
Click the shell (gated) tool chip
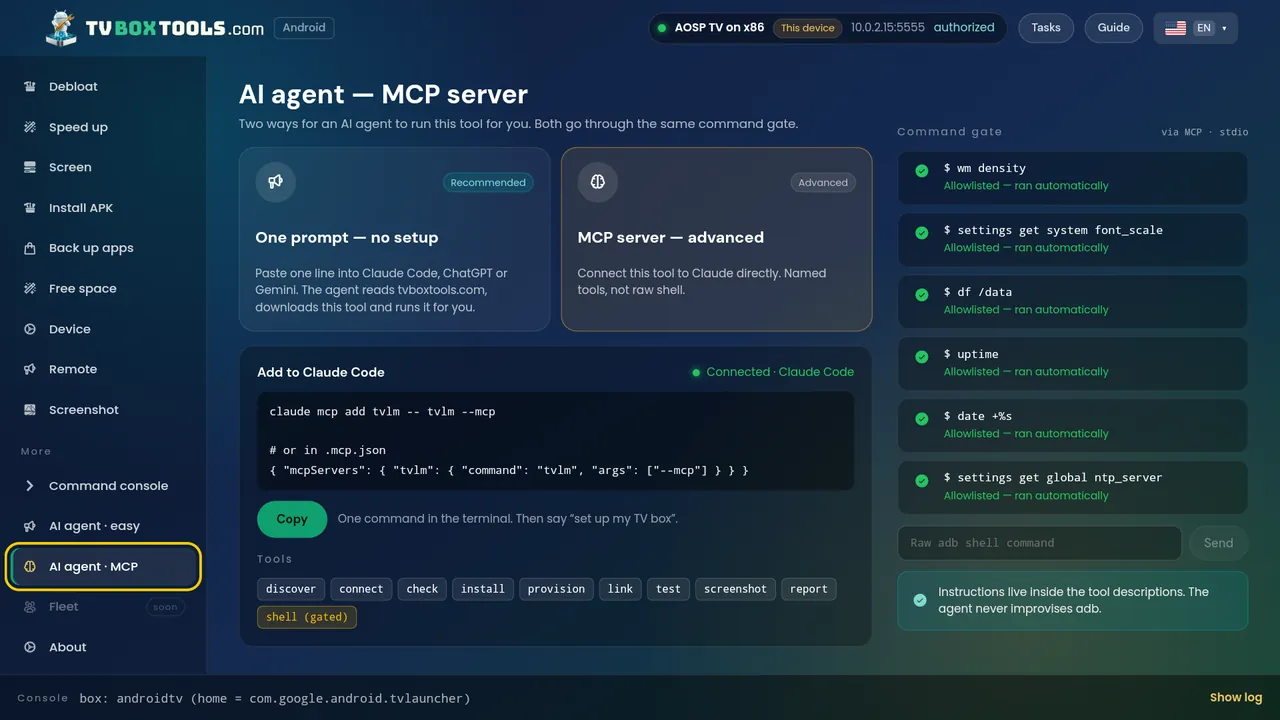(307, 617)
